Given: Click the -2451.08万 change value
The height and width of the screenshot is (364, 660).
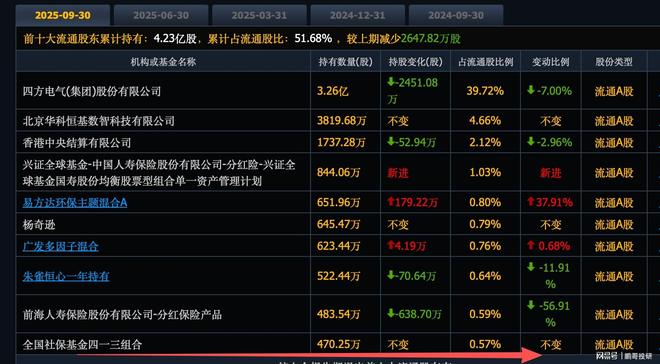Looking at the screenshot, I should click(412, 90).
